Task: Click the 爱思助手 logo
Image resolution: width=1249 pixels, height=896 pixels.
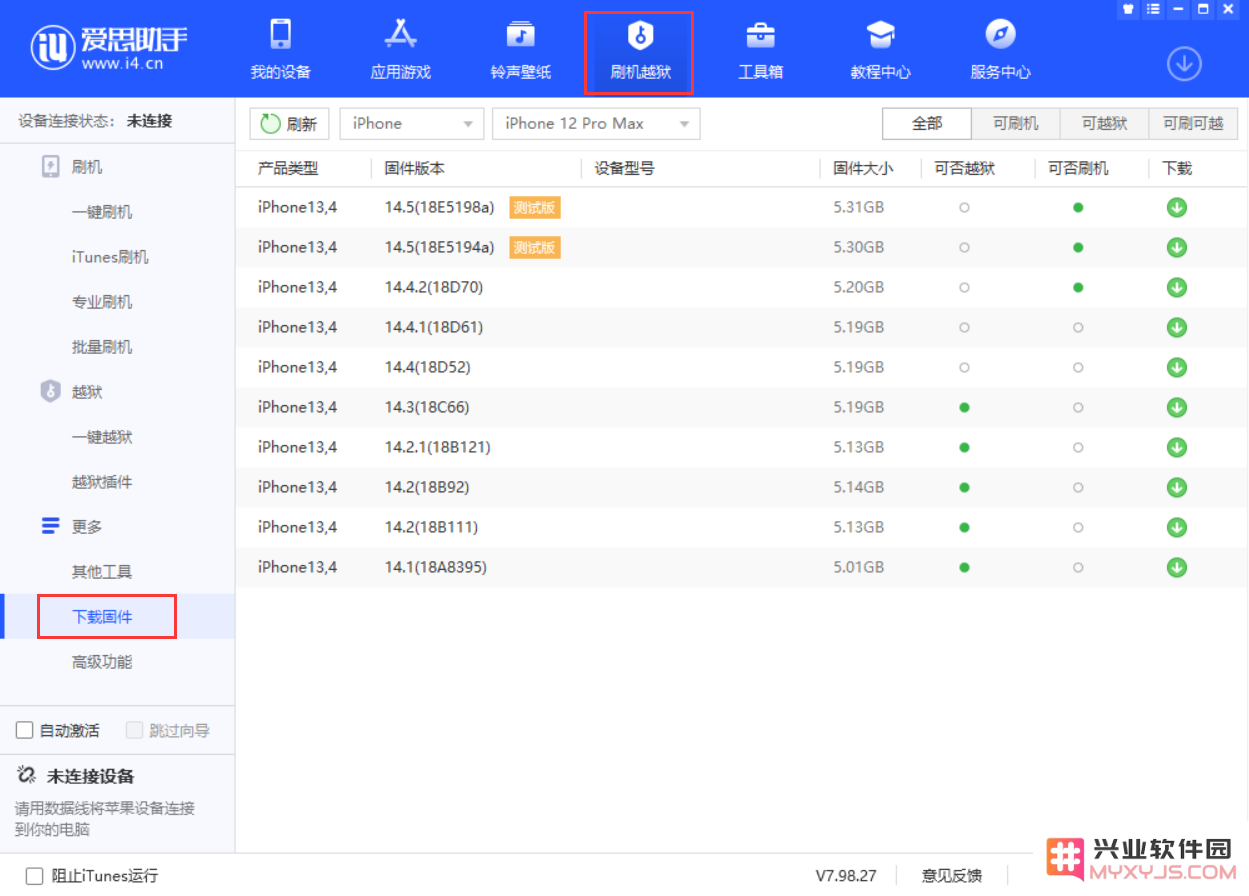Action: tap(110, 46)
